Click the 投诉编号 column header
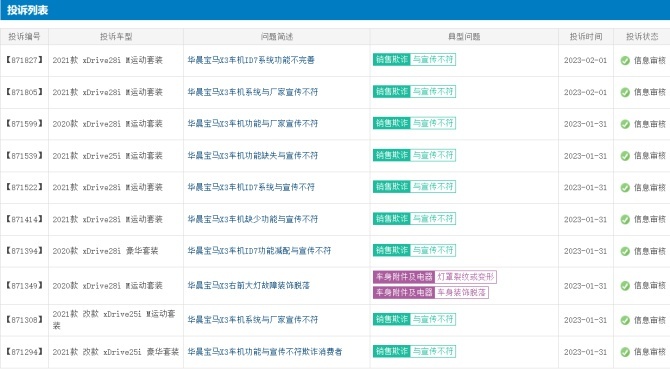Viewport: 670px width, 370px height. (24, 37)
